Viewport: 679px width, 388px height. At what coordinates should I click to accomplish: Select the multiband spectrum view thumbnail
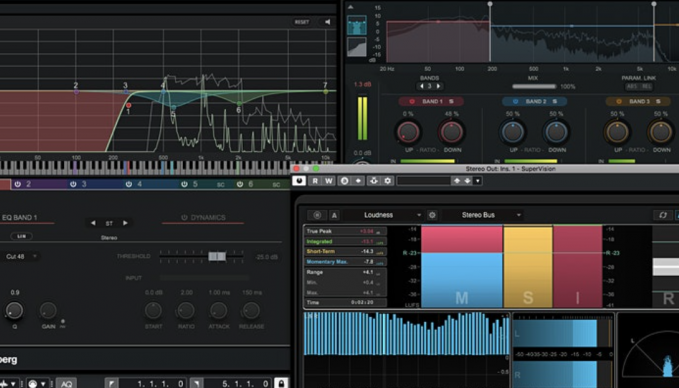[357, 25]
